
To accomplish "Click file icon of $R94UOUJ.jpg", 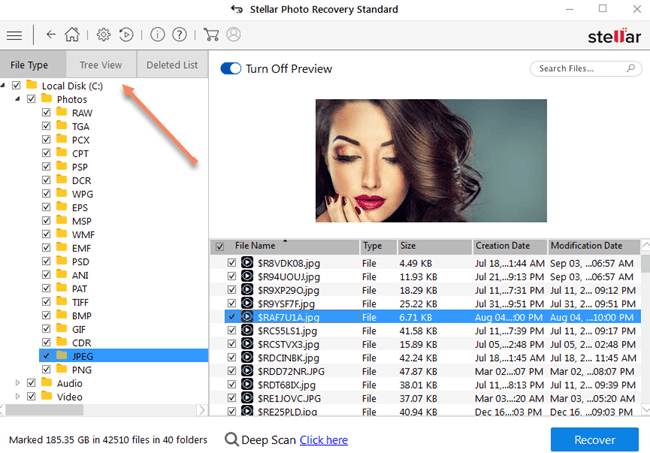I will click(x=247, y=276).
